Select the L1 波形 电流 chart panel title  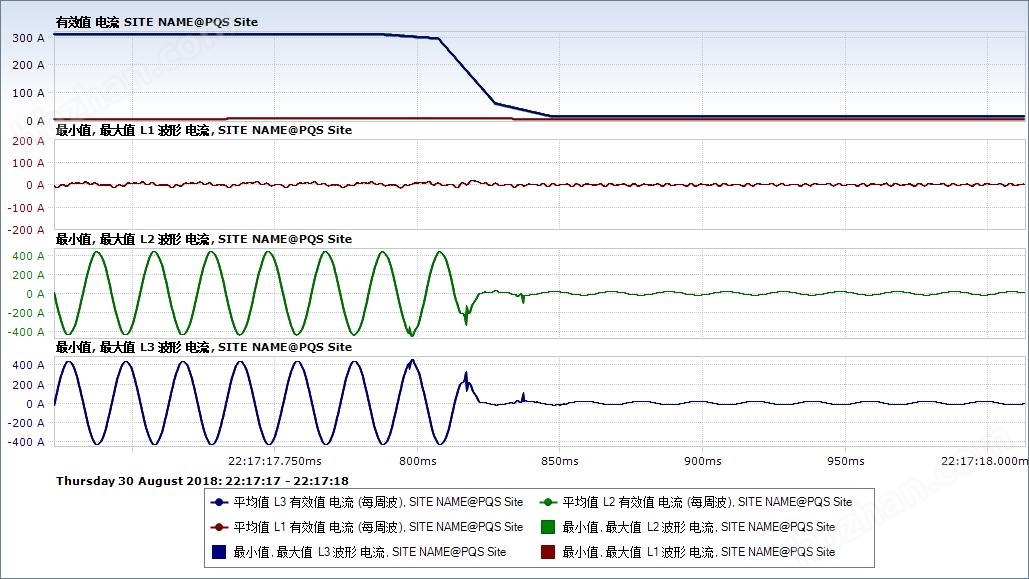pos(203,130)
